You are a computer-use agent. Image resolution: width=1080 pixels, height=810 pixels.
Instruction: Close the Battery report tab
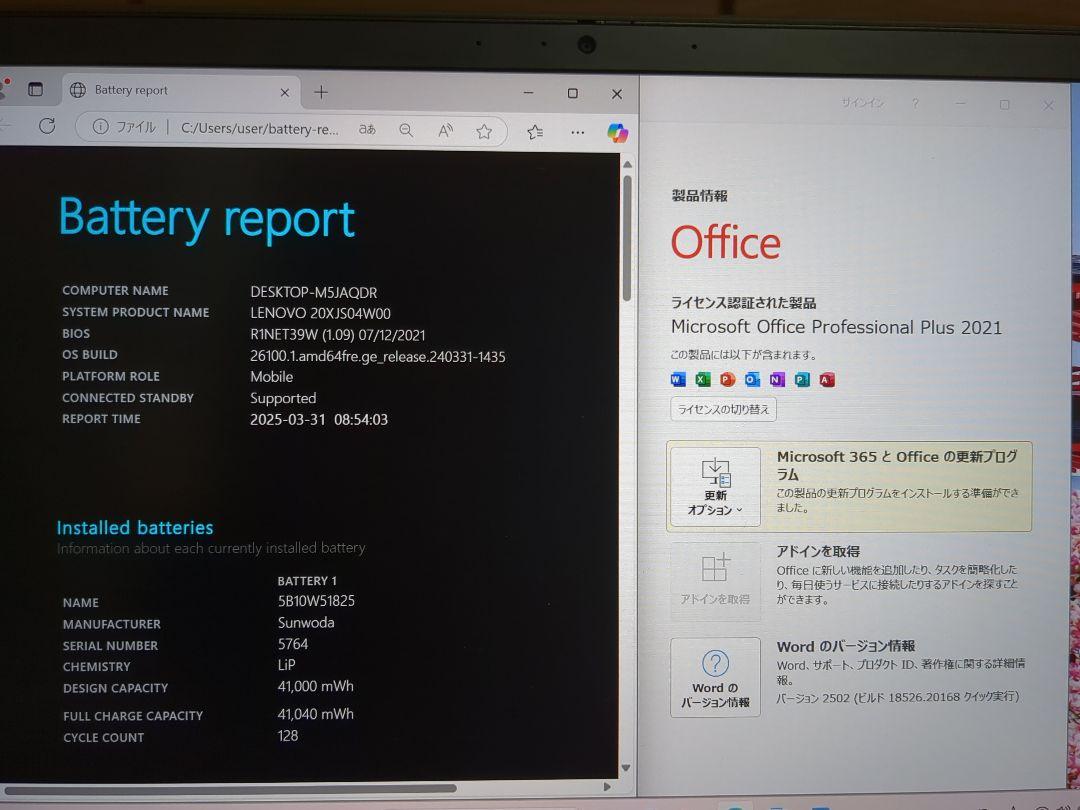click(x=284, y=92)
